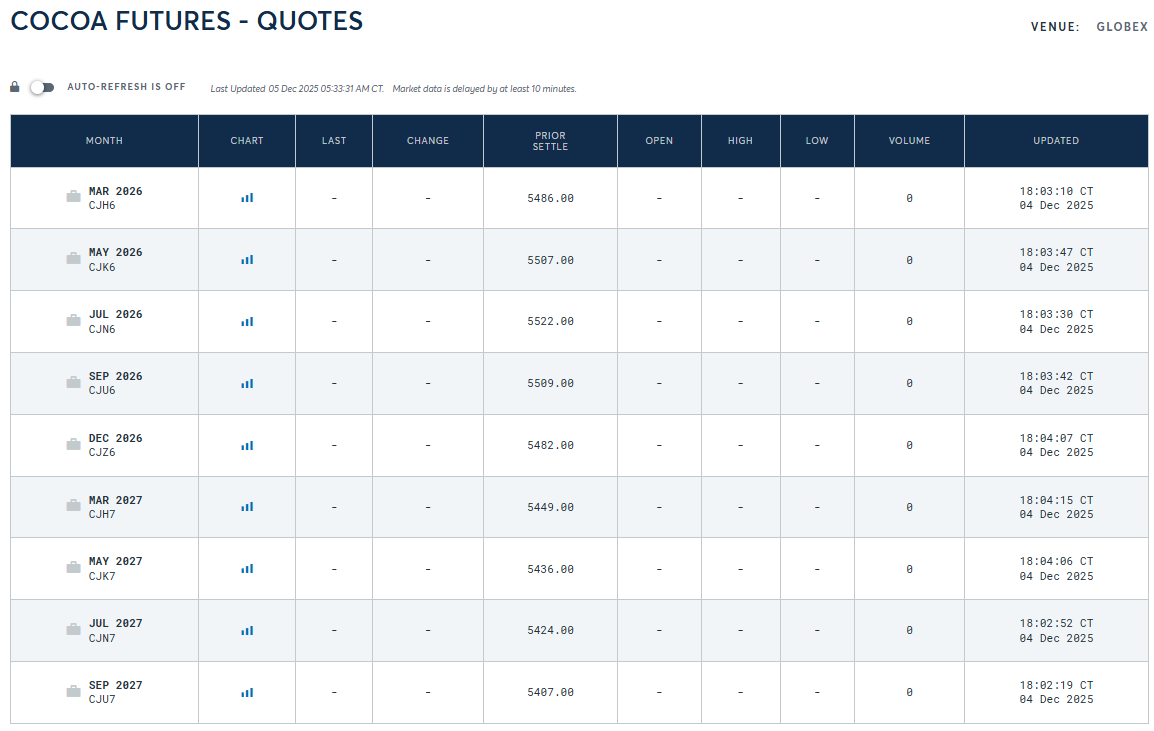Image resolution: width=1154 pixels, height=731 pixels.
Task: Open the chart icon for MAY 2026
Action: 247,260
